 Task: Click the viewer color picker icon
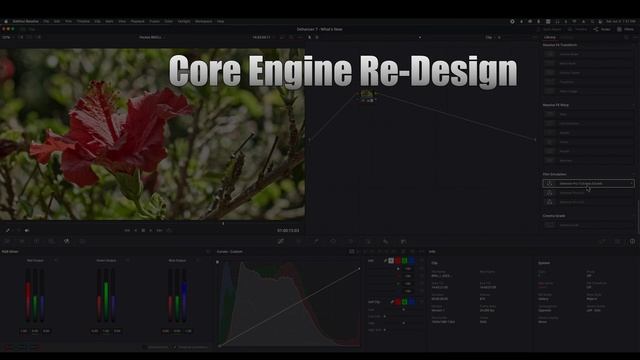click(x=8, y=231)
